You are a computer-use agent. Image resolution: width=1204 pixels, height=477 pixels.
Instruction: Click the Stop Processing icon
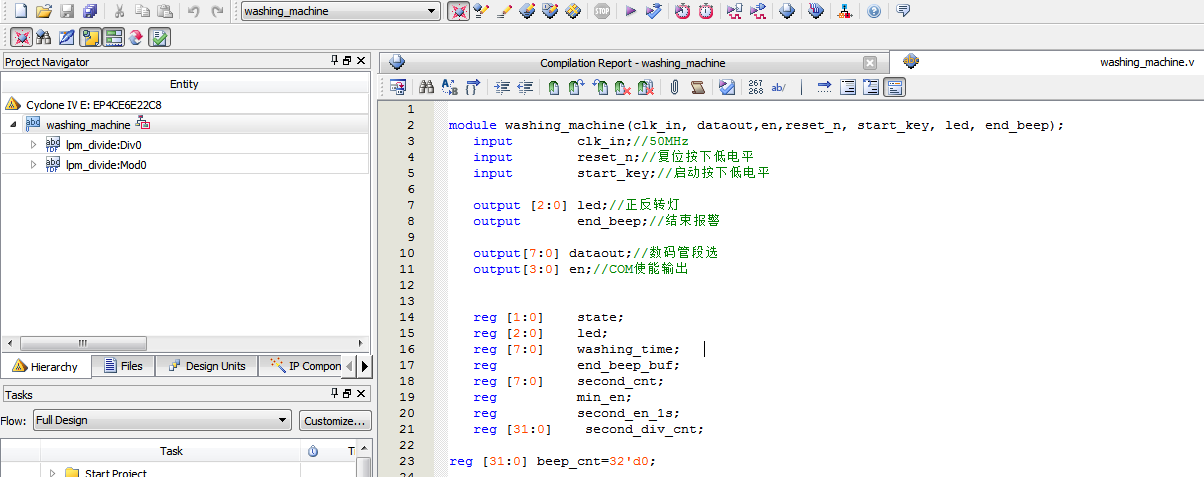pos(601,12)
